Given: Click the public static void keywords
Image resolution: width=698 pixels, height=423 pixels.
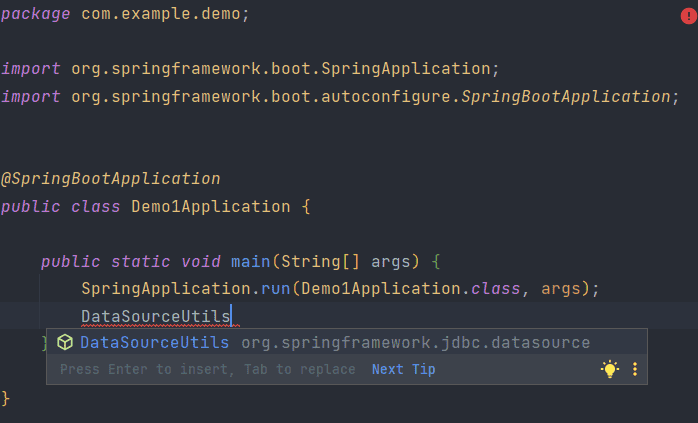Looking at the screenshot, I should tap(130, 262).
